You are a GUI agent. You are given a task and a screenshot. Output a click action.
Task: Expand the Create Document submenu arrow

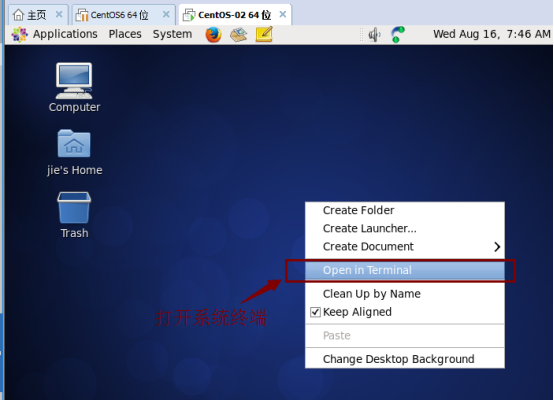[497, 247]
